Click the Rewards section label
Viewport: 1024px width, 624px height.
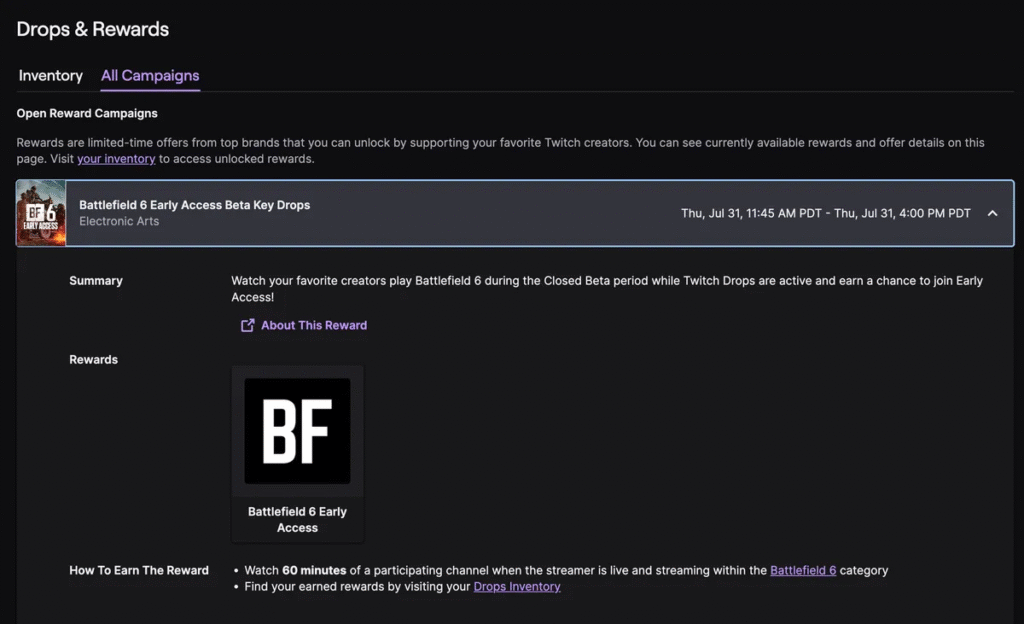tap(93, 360)
